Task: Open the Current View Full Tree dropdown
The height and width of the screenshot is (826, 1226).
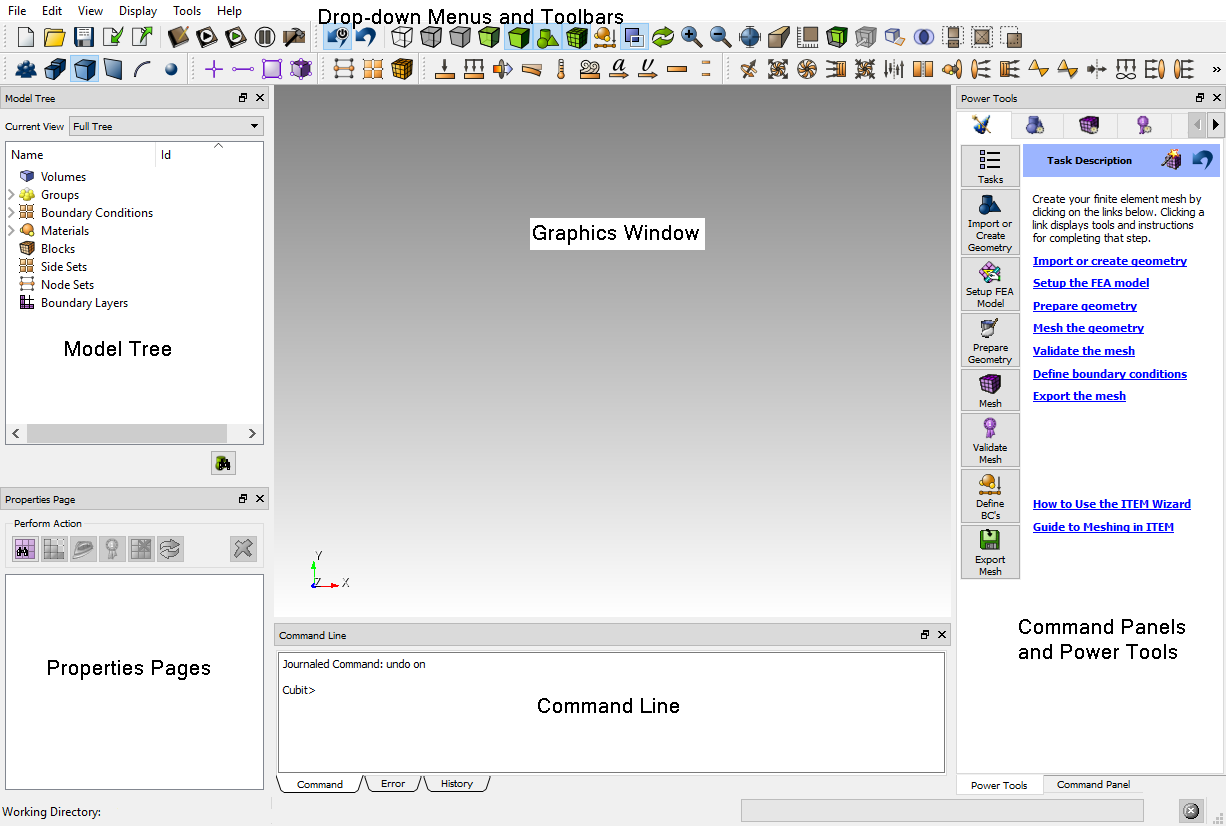Action: click(165, 126)
